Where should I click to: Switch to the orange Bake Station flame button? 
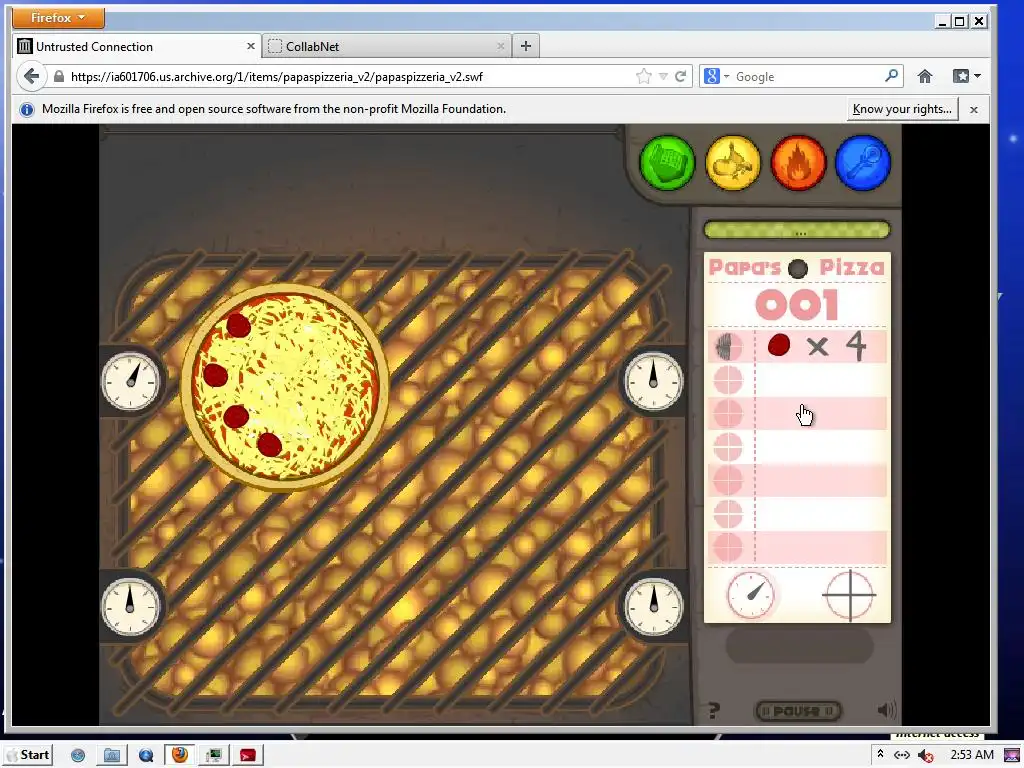pyautogui.click(x=798, y=163)
